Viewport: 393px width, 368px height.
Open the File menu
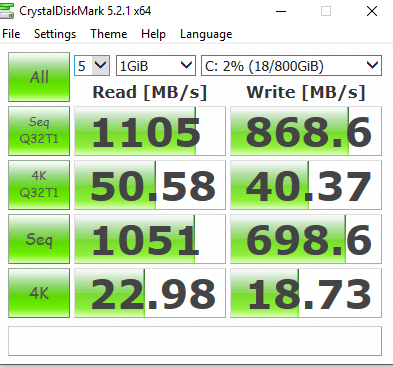(x=11, y=34)
